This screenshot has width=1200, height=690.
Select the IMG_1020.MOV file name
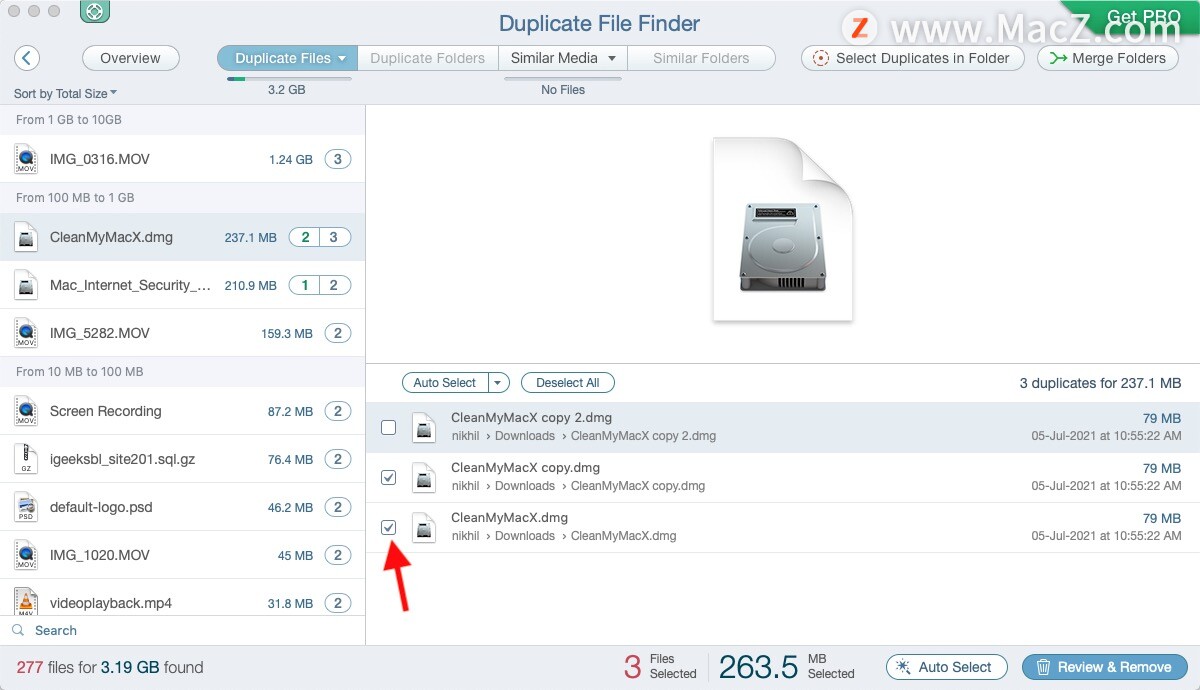tap(100, 556)
